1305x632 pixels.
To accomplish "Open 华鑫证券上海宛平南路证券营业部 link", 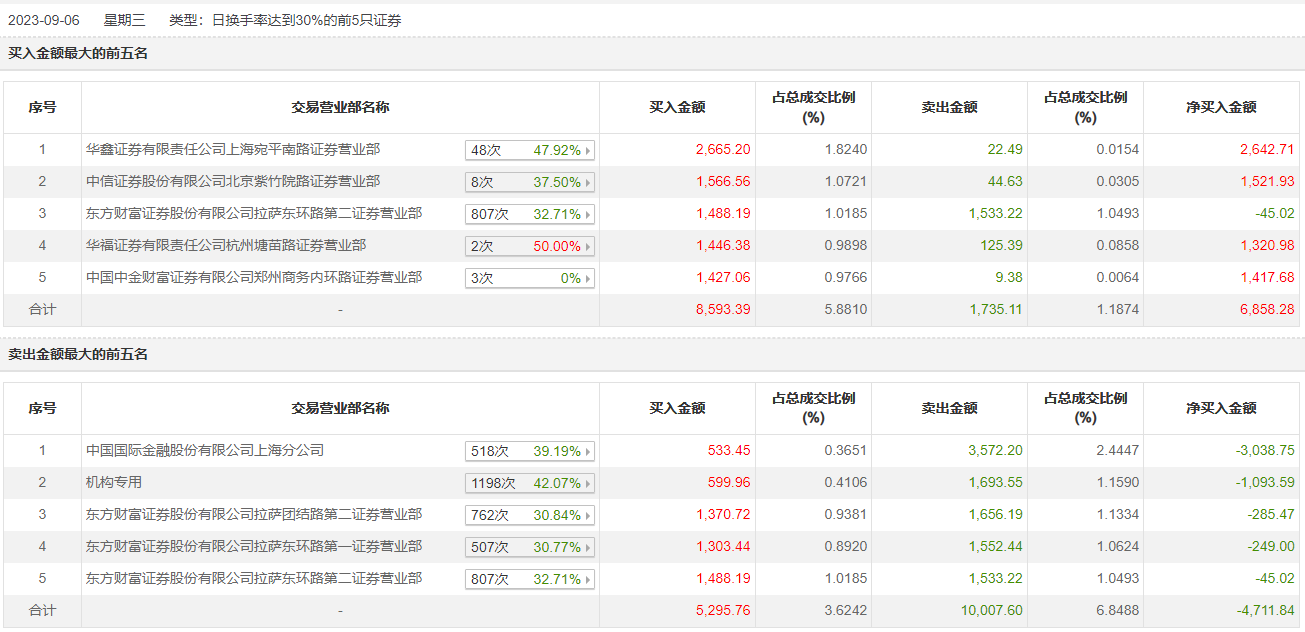I will coord(233,150).
